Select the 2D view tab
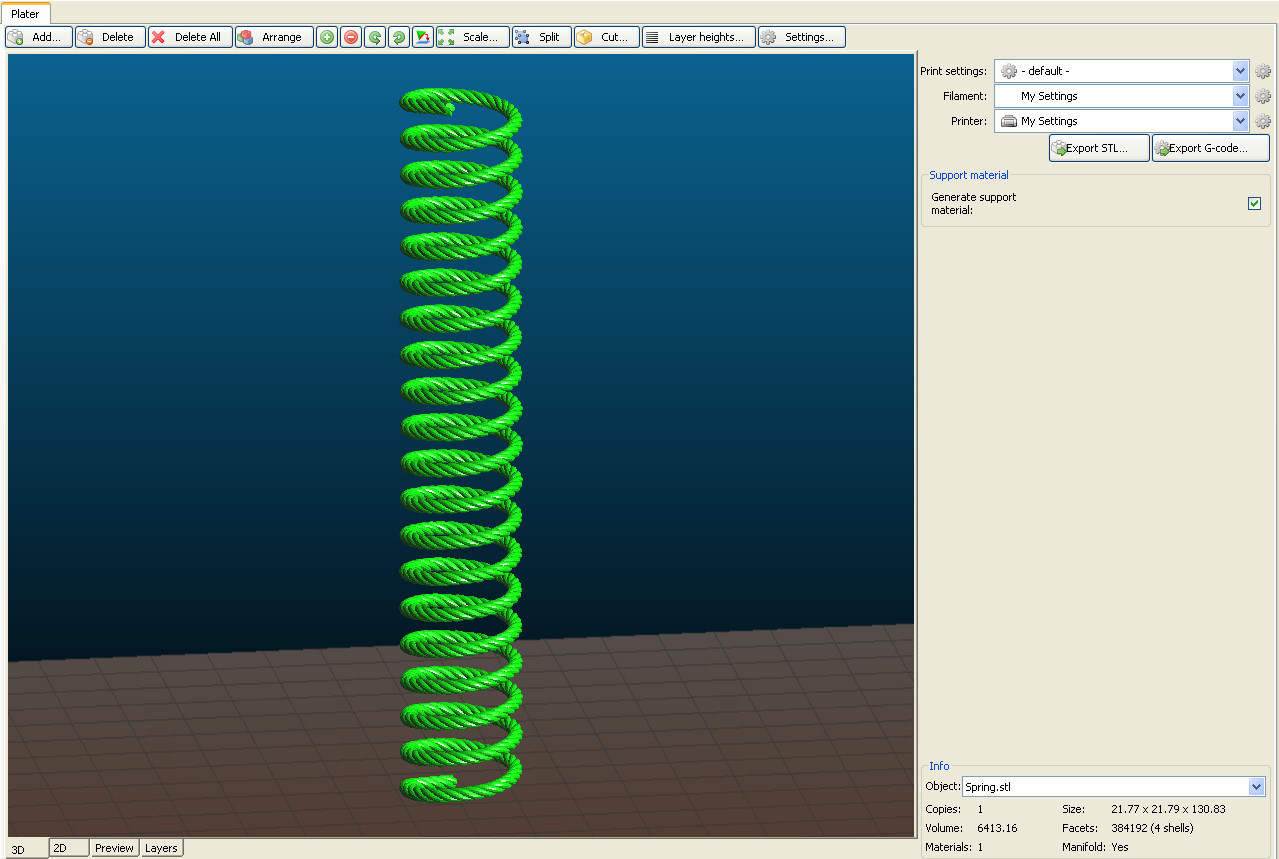 point(68,847)
